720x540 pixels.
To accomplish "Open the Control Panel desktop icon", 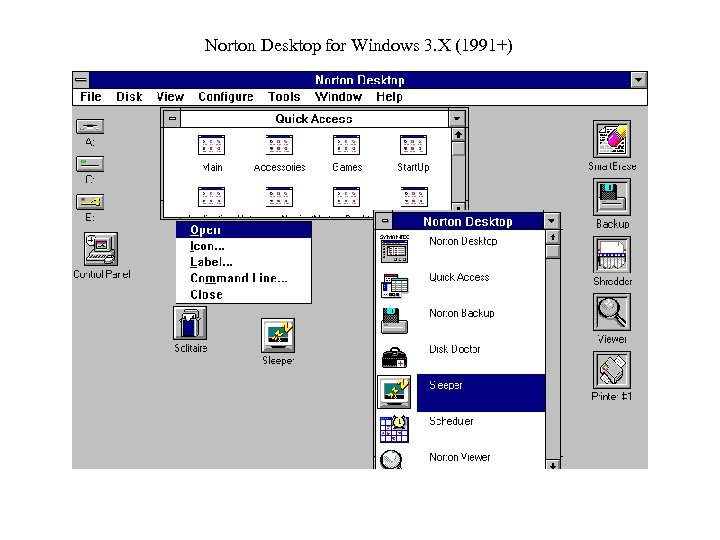I will coord(101,249).
